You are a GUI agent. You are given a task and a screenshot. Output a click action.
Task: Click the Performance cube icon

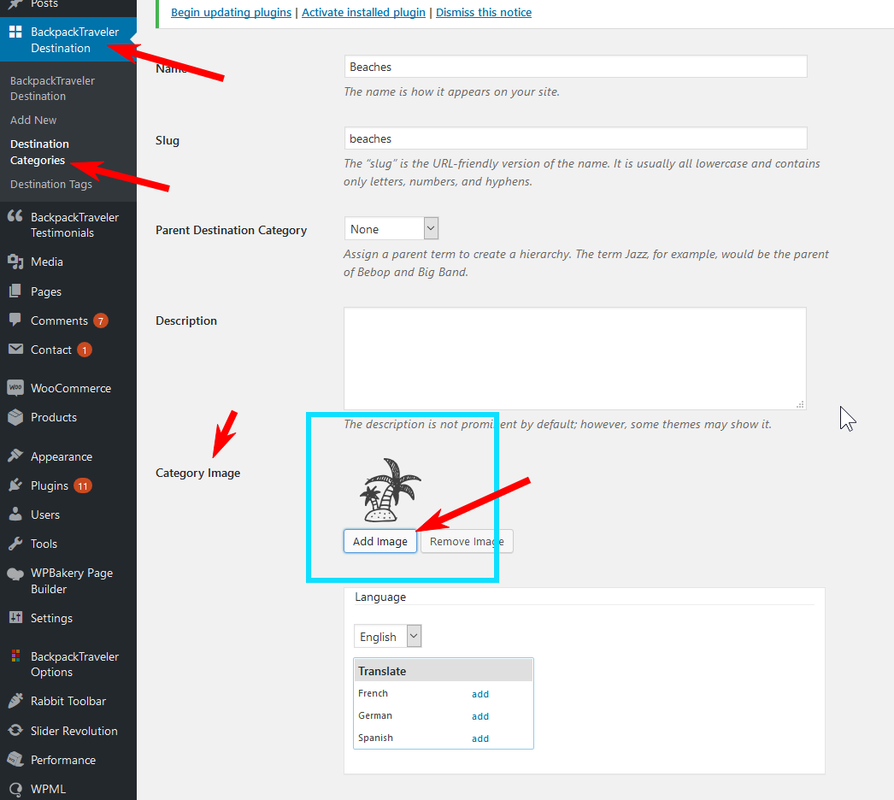15,760
